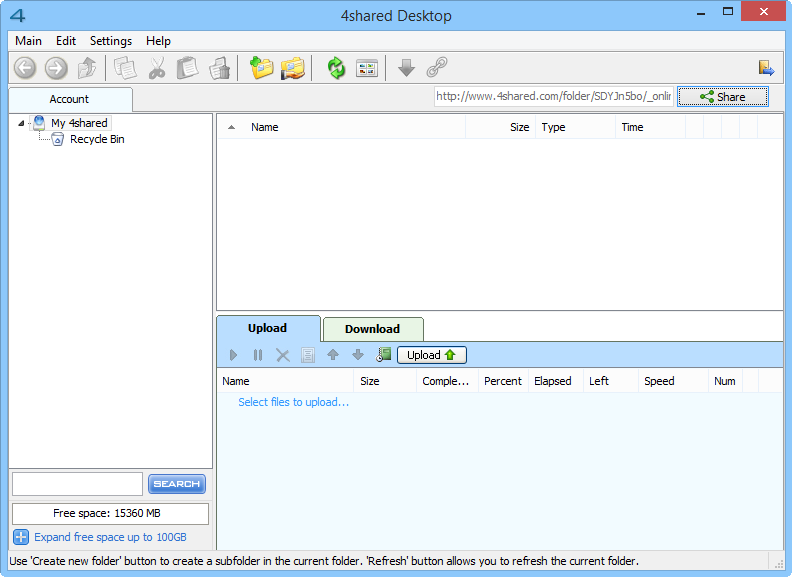Click the Share button
Viewport: 792px width, 577px height.
[x=723, y=97]
